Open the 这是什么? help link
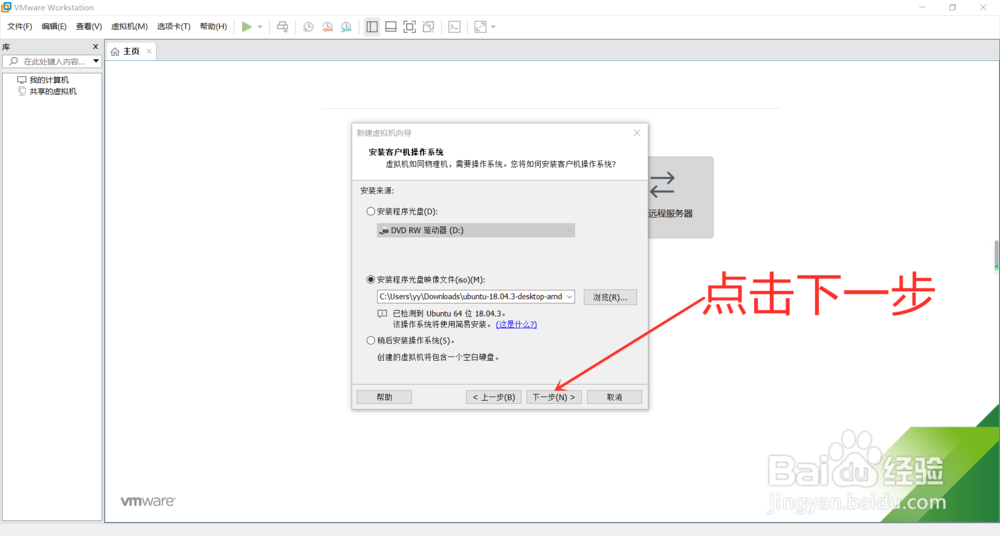Image resolution: width=1000 pixels, height=536 pixels. (516, 324)
